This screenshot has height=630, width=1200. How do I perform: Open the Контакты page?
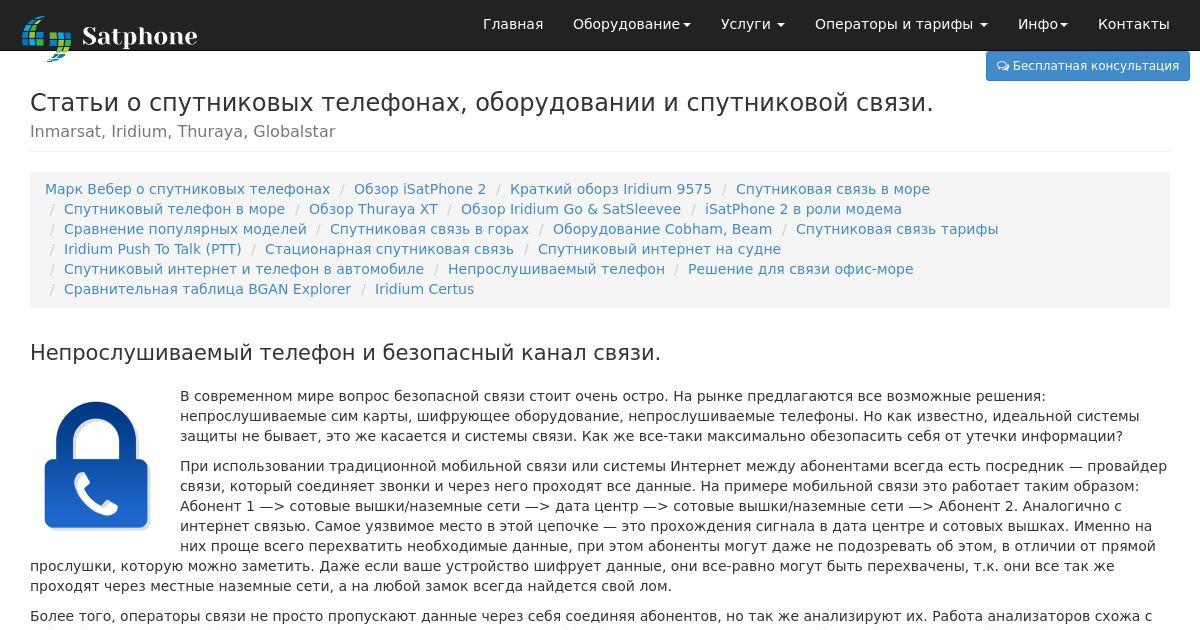1134,24
